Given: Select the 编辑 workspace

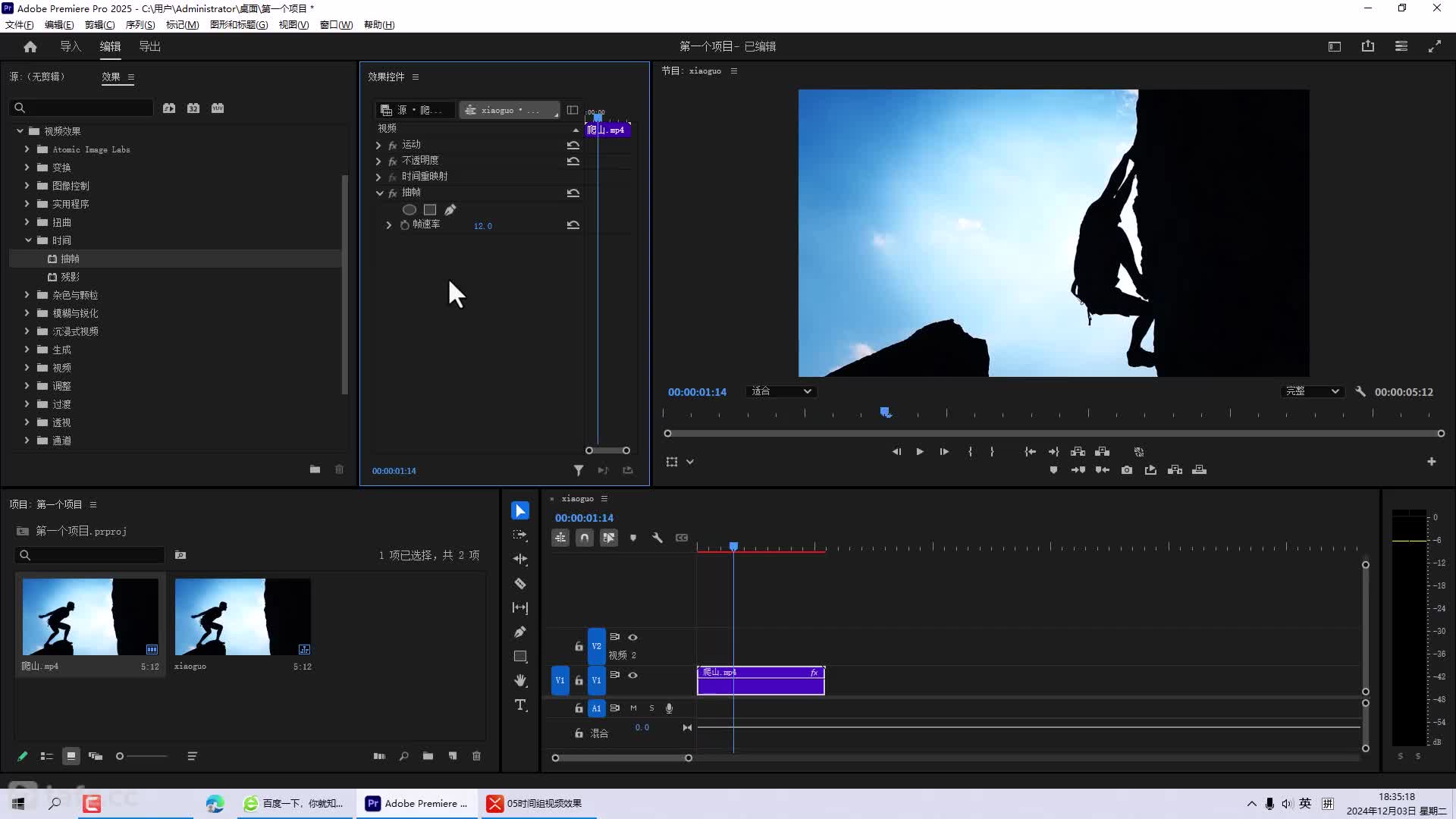Looking at the screenshot, I should 110,47.
